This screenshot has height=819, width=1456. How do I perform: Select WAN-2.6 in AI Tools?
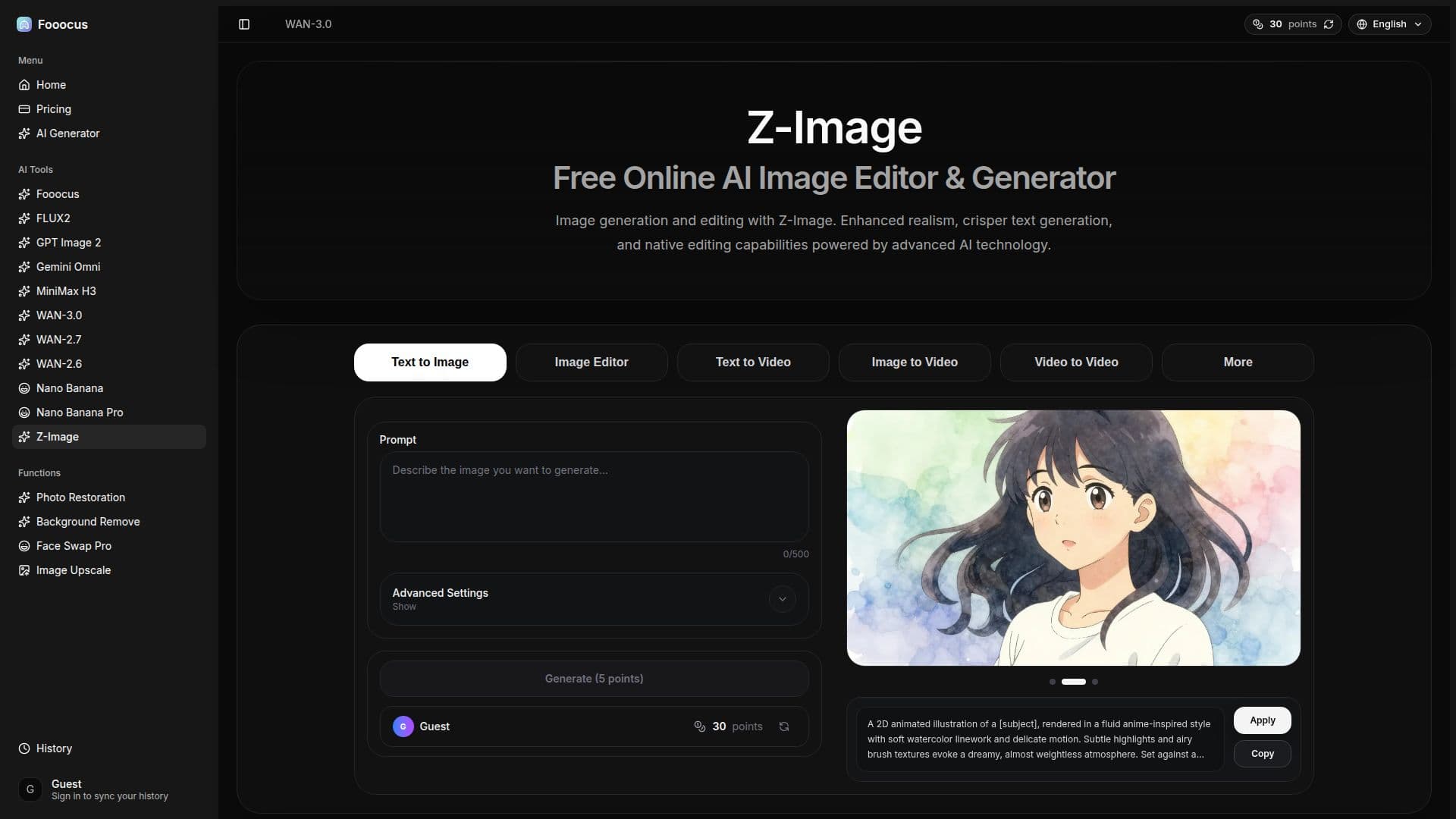109,364
